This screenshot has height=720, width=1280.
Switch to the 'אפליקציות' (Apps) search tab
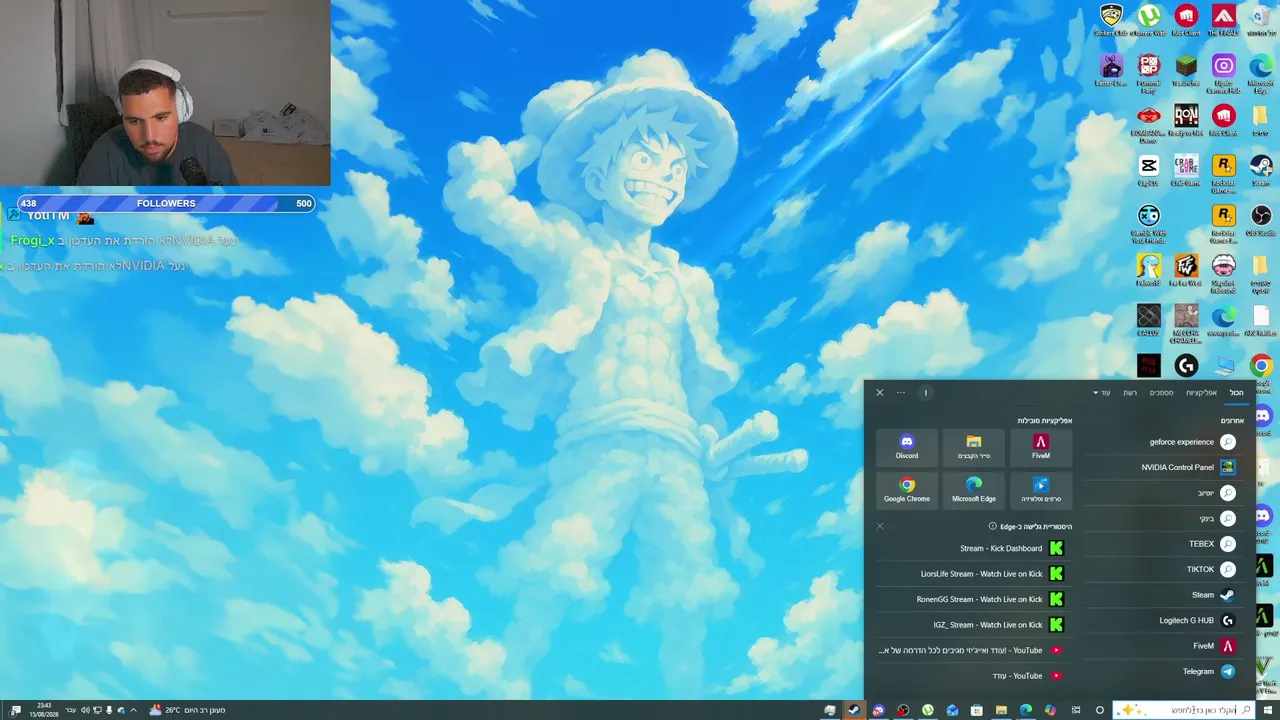click(1201, 393)
